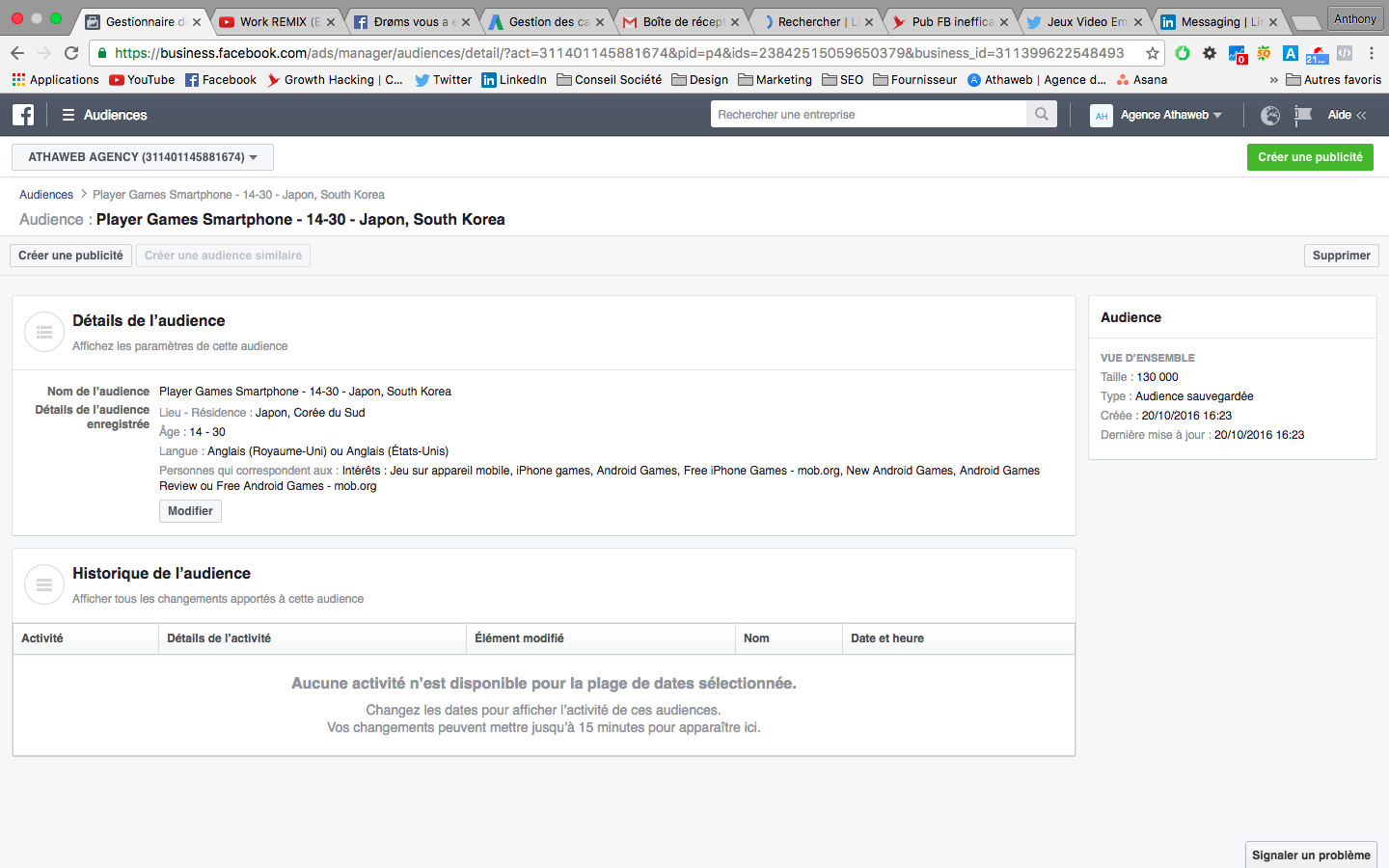Open Chrome three-dot menu

click(x=1371, y=53)
